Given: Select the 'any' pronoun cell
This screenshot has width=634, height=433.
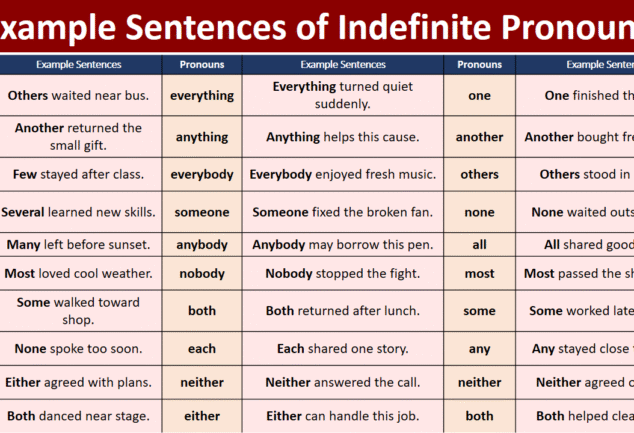Looking at the screenshot, I should coord(480,349).
